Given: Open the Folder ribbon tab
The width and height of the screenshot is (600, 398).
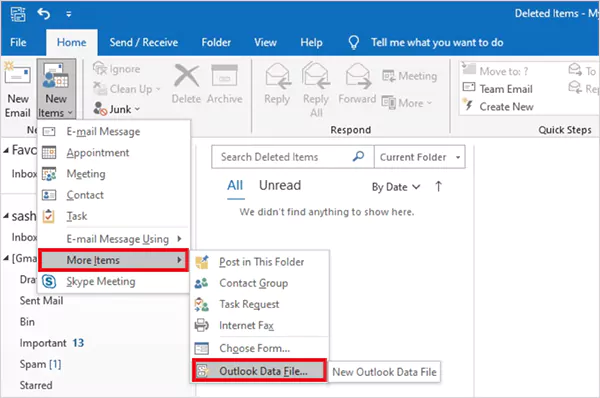Looking at the screenshot, I should (x=216, y=42).
